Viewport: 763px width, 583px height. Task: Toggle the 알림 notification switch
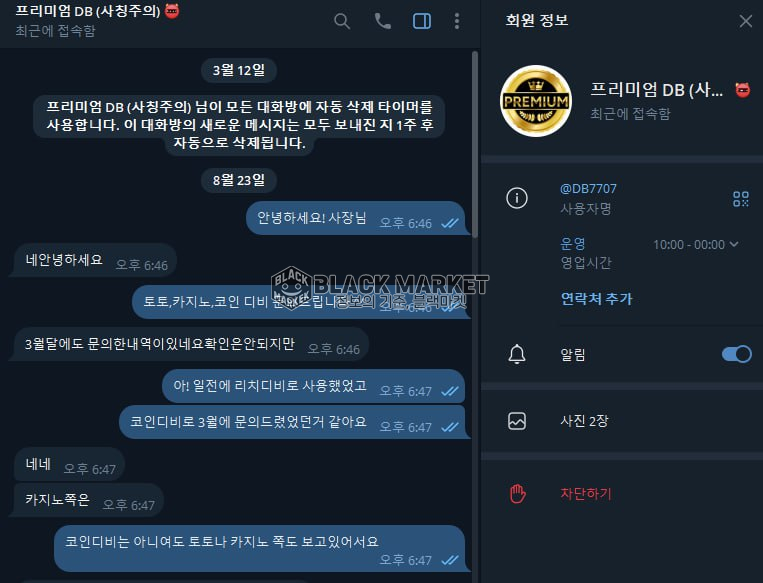pos(736,354)
